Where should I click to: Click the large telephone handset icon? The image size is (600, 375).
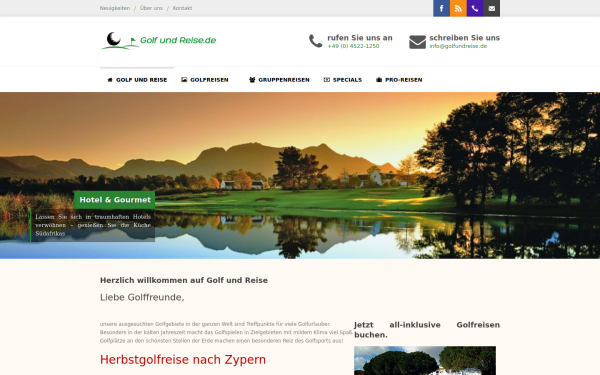(316, 41)
